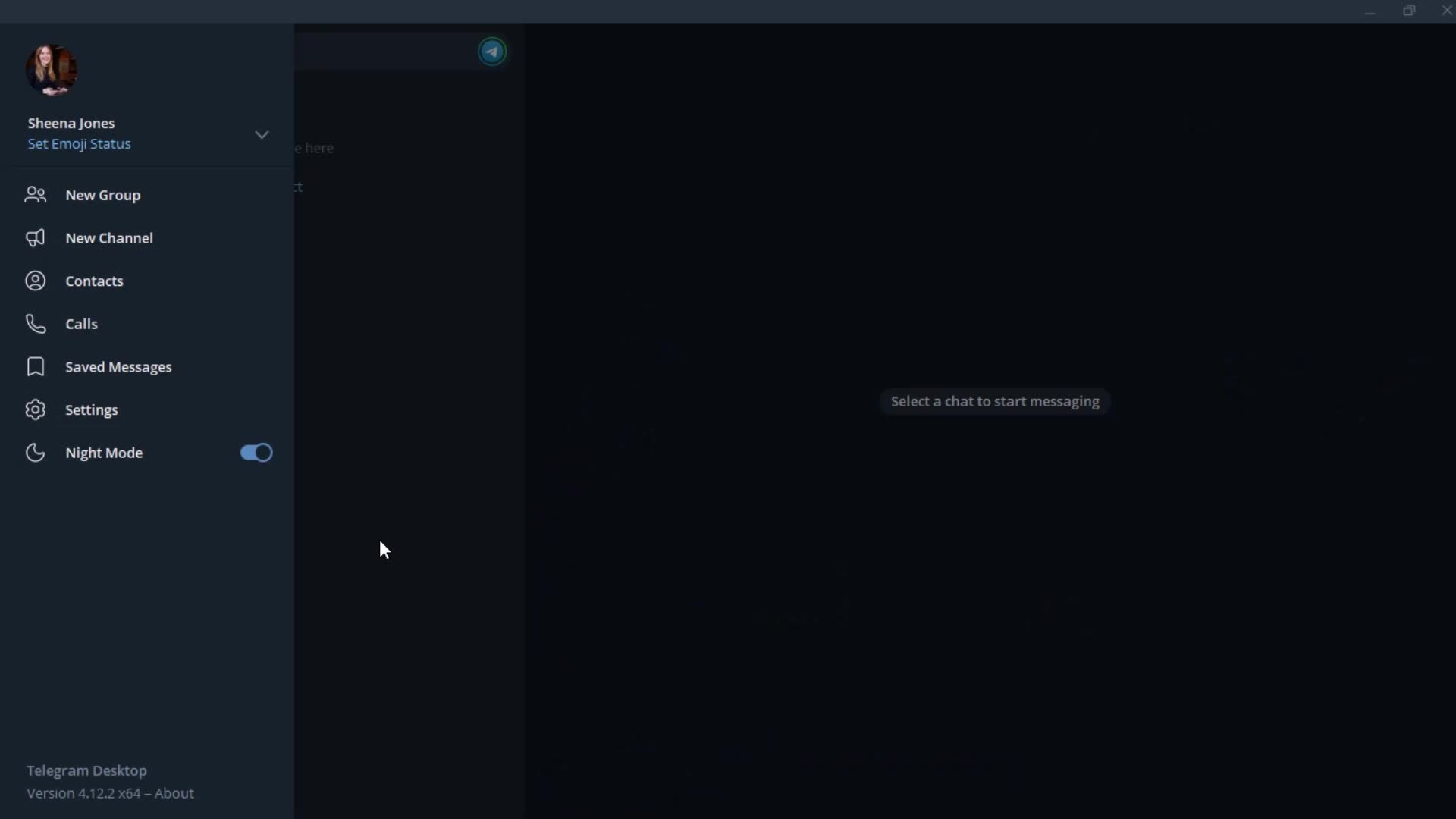Click the chevron next to account name
The image size is (1456, 819).
pos(261,134)
